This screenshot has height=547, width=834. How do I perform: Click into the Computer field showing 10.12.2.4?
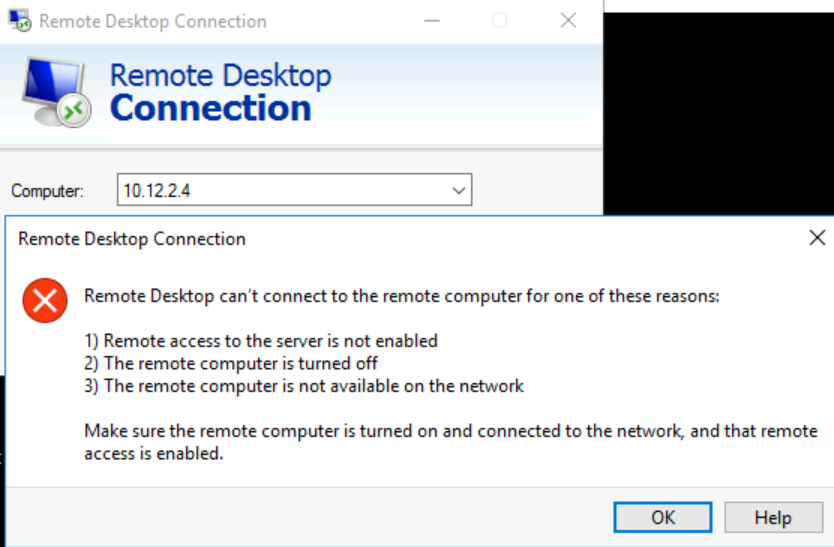(x=294, y=189)
